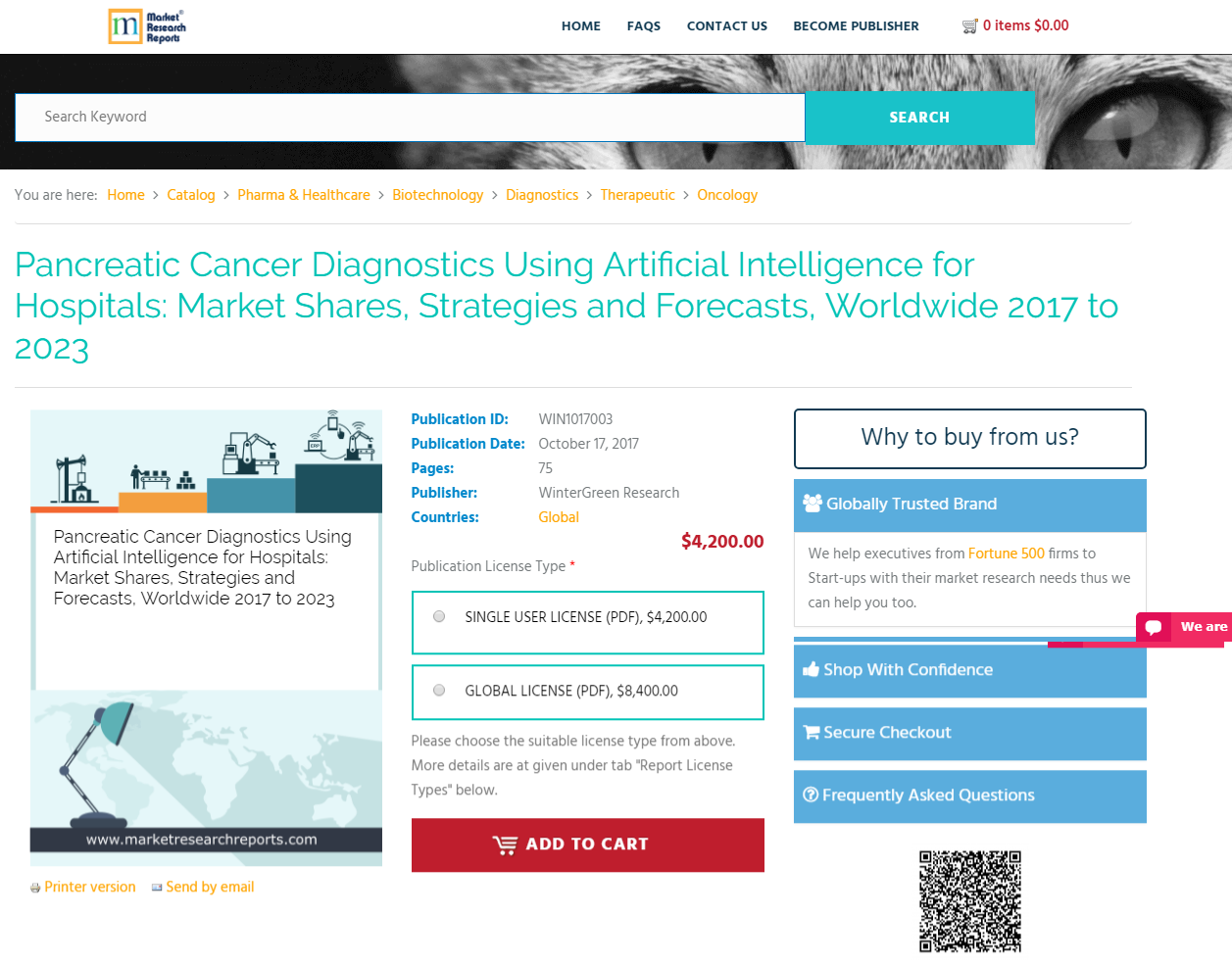The image size is (1232, 963).
Task: Click the SEARCH button
Action: pyautogui.click(x=919, y=118)
